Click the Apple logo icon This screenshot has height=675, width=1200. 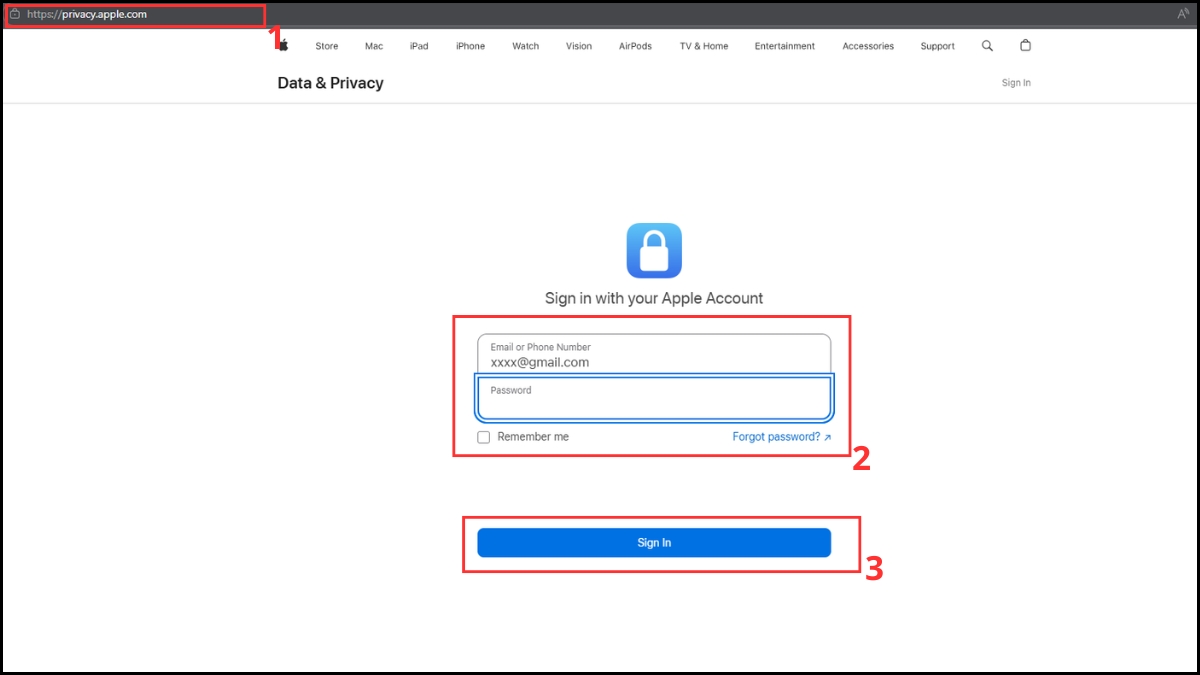point(284,45)
